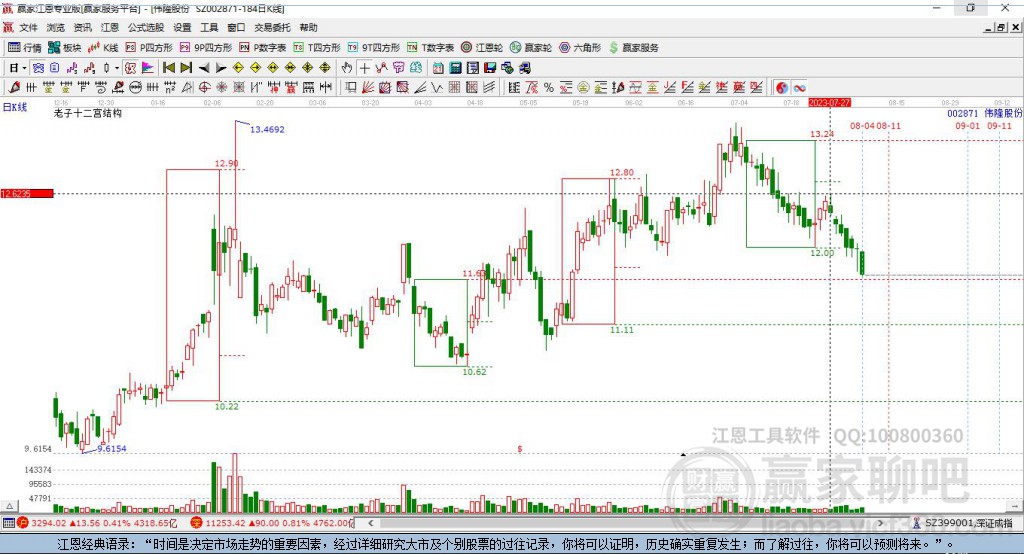The height and width of the screenshot is (554, 1024).
Task: Jump to the last bar with the green skip-to-end arrow
Action: pos(186,68)
